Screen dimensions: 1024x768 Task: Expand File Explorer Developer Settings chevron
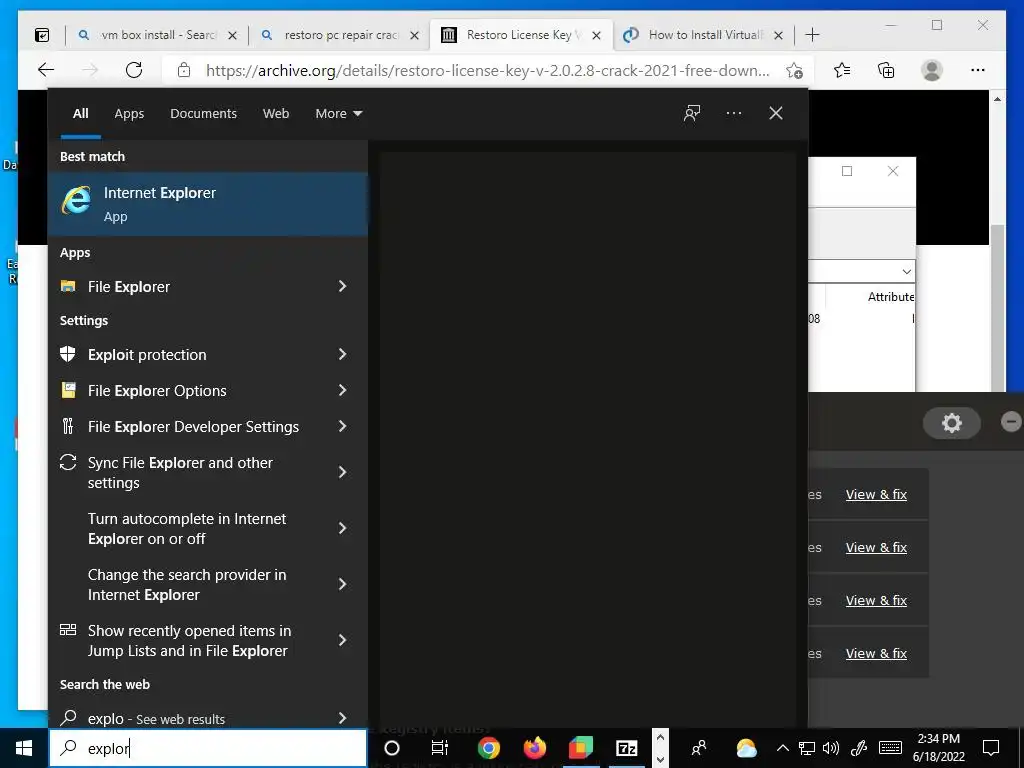tap(342, 426)
